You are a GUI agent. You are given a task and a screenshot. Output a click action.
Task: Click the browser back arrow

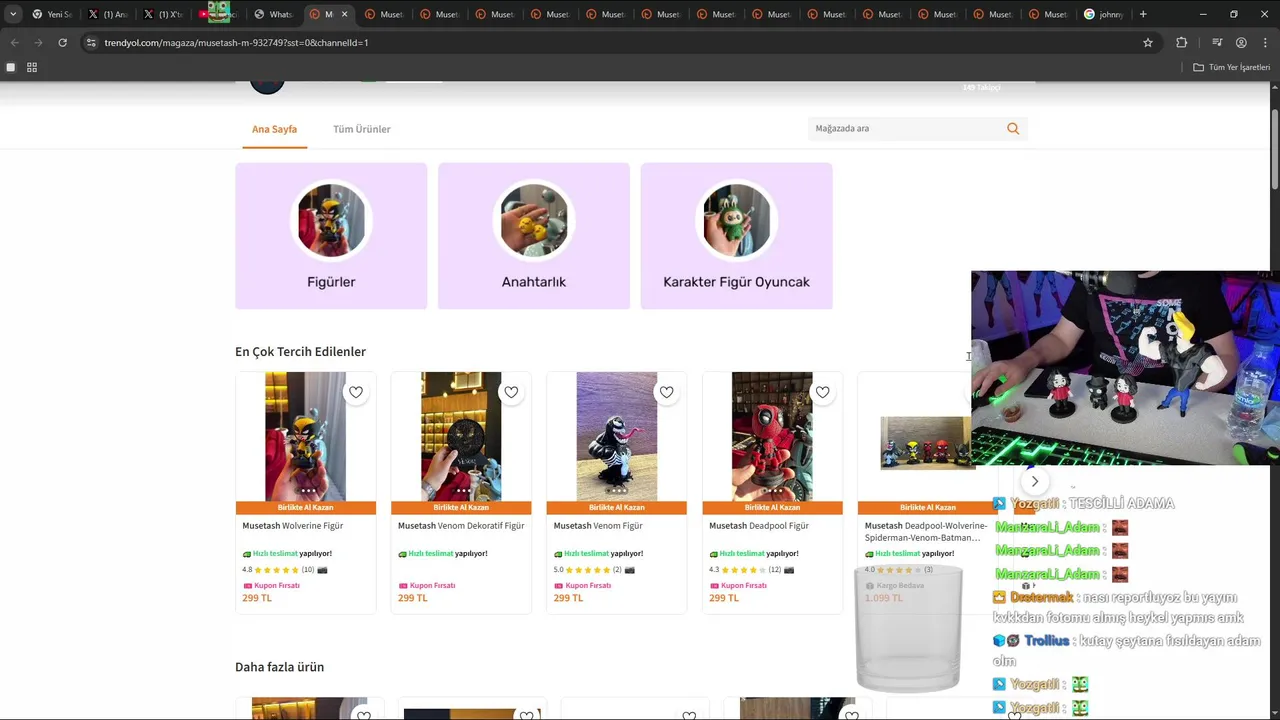[14, 43]
